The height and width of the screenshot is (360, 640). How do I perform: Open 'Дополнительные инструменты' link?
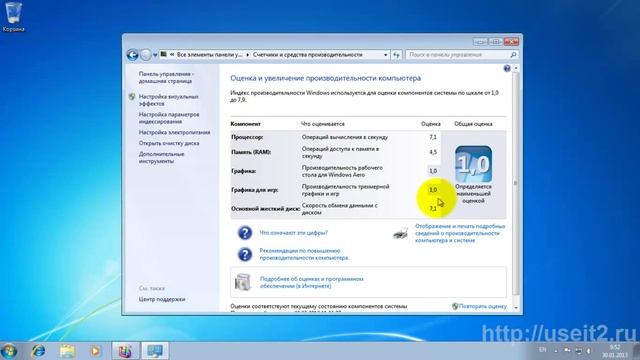[x=161, y=158]
